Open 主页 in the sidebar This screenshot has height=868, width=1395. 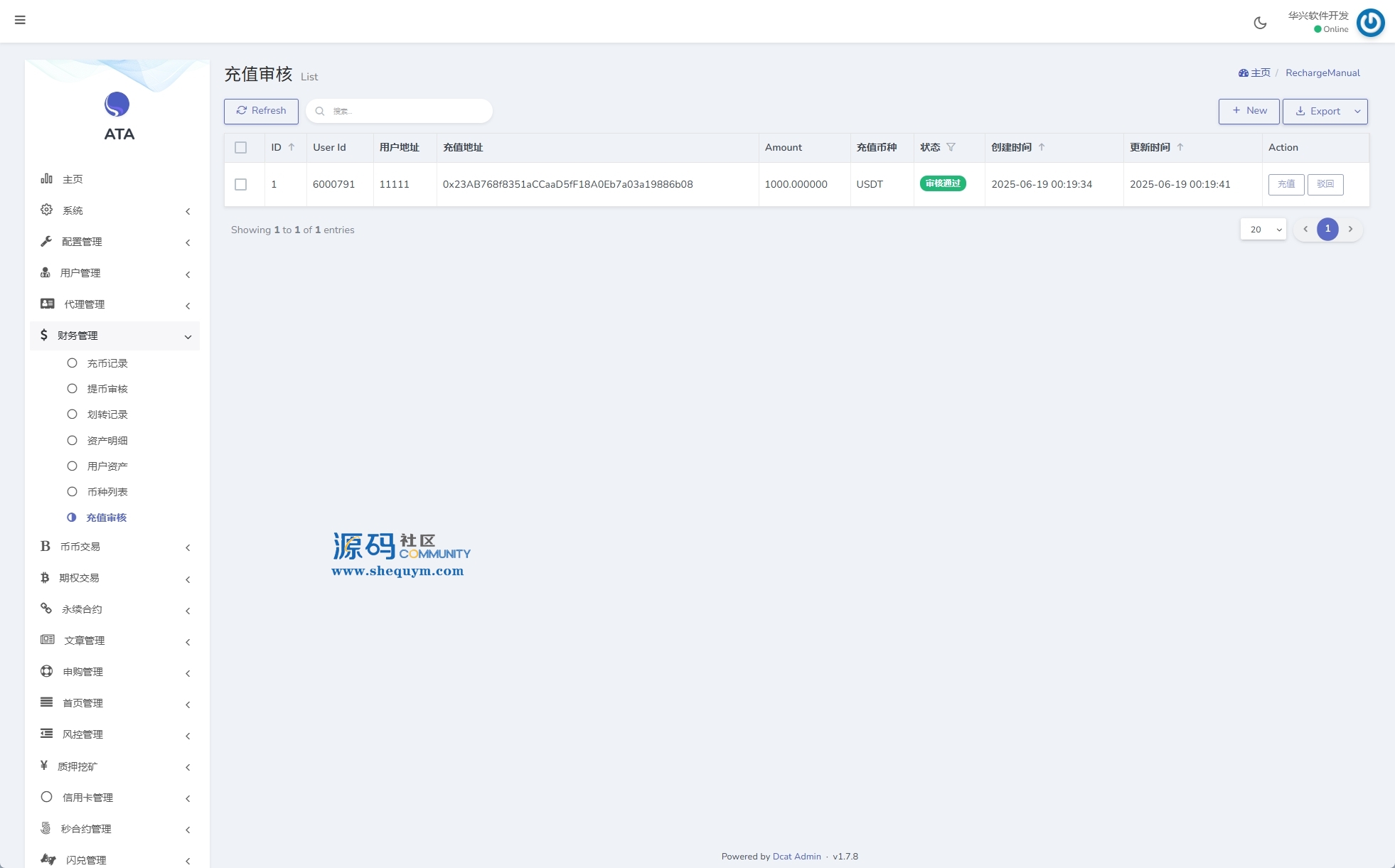(x=73, y=179)
